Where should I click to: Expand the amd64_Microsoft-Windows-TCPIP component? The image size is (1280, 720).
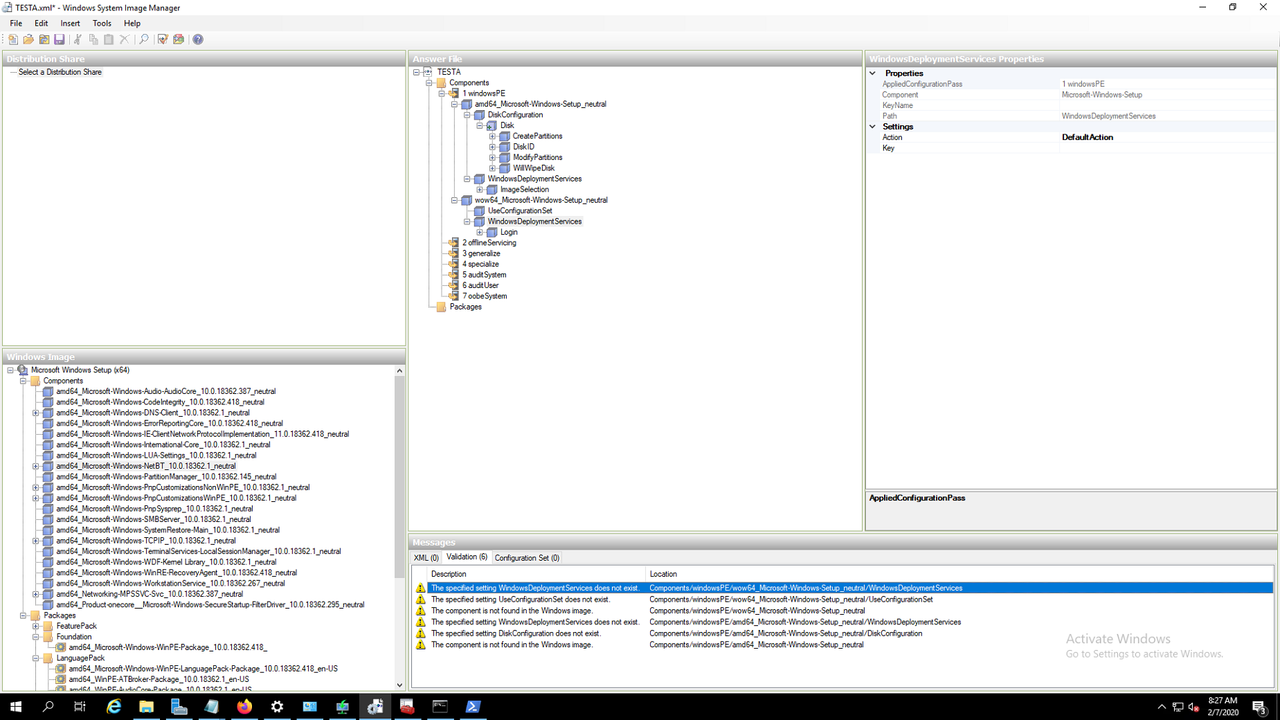pos(35,540)
